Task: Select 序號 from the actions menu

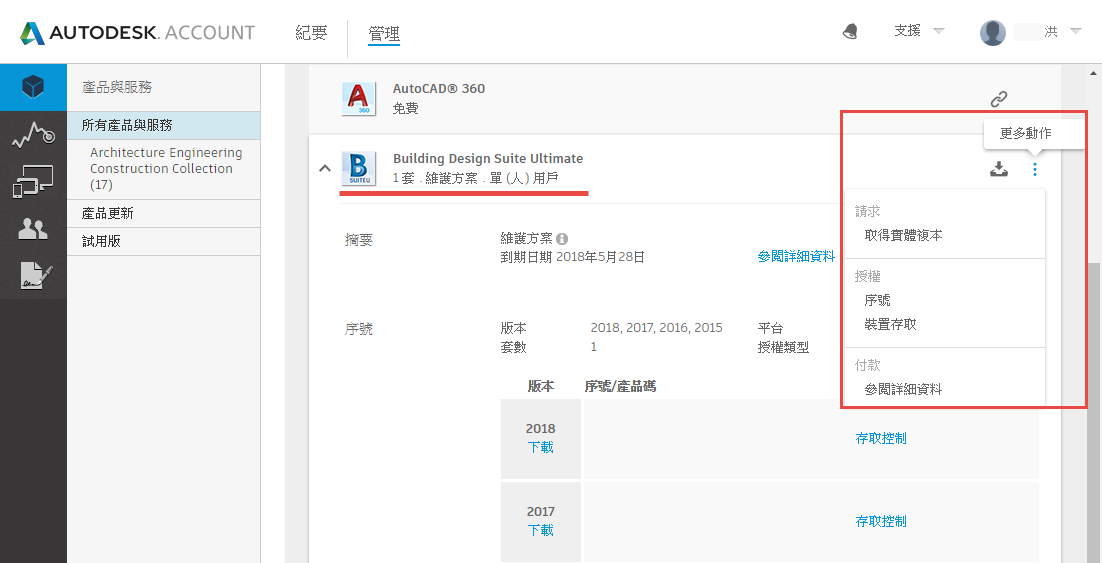Action: (x=878, y=301)
